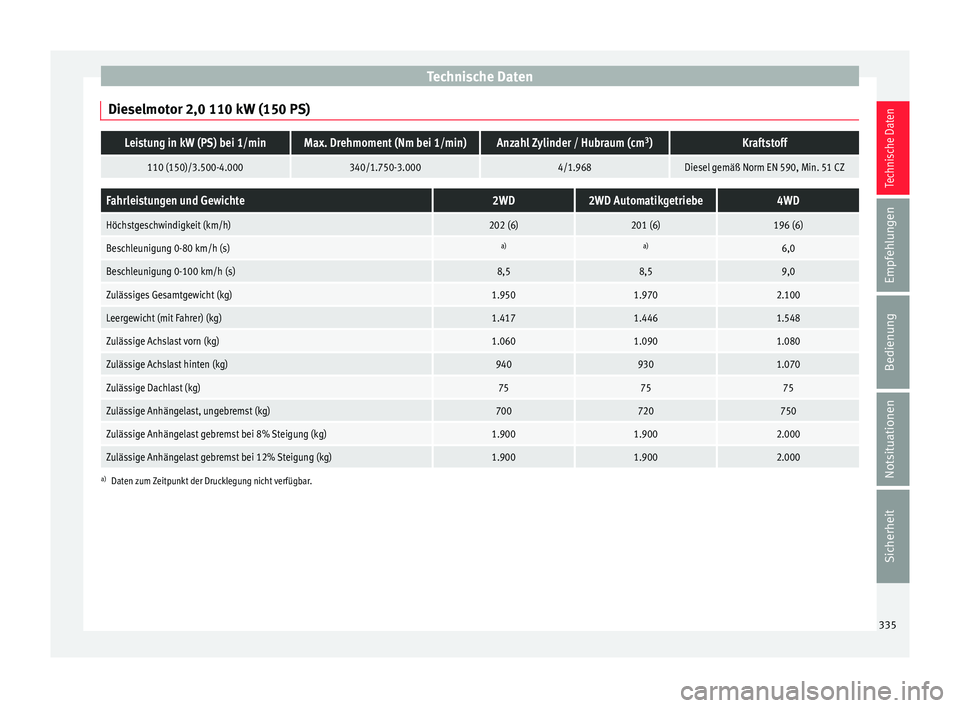Select front axle load value 1.080
960x708 pixels.
point(788,341)
